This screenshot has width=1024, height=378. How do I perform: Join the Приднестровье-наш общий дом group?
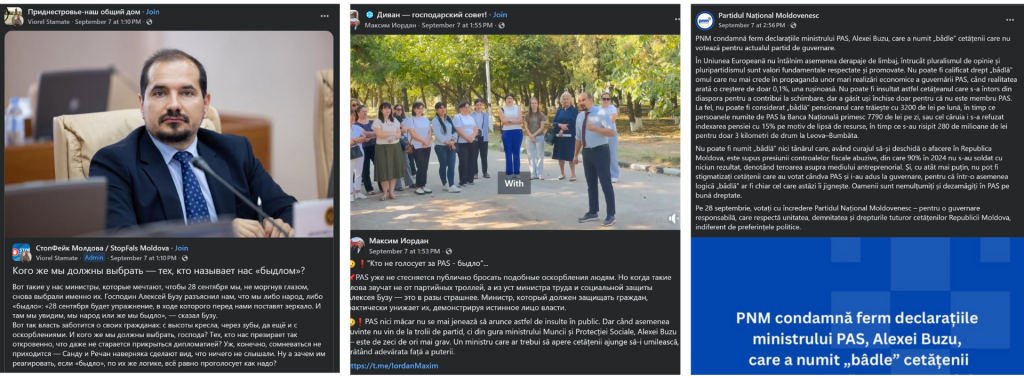[x=152, y=12]
